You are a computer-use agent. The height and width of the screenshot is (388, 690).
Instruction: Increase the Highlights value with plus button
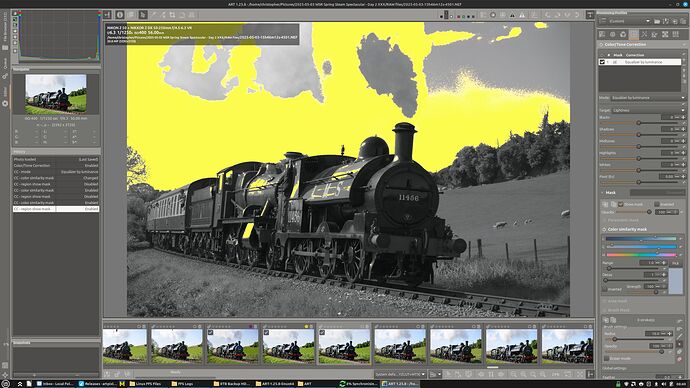[683, 153]
